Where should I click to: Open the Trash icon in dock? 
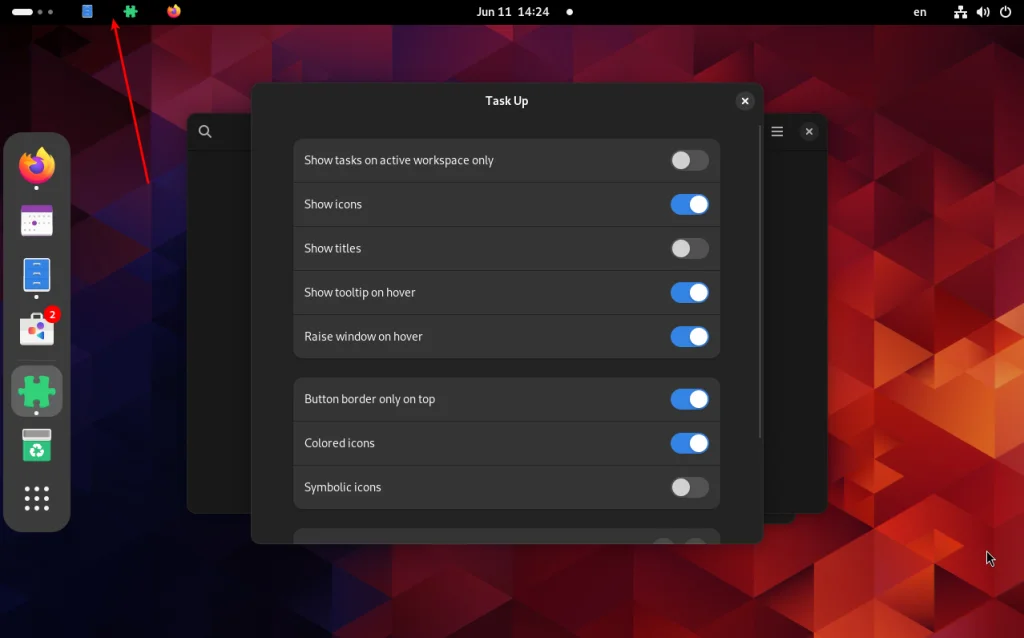click(x=37, y=445)
